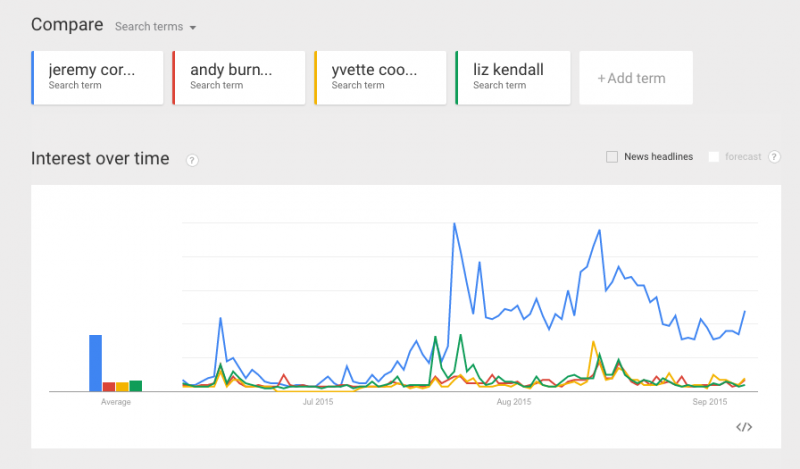Click the dropdown arrow beside Search terms
This screenshot has height=469, width=800.
point(193,28)
